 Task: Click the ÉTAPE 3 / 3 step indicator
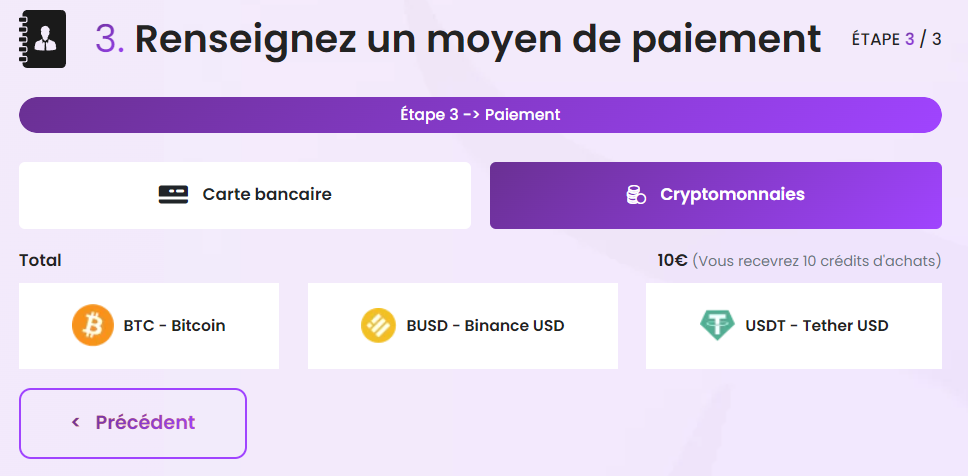[x=896, y=40]
